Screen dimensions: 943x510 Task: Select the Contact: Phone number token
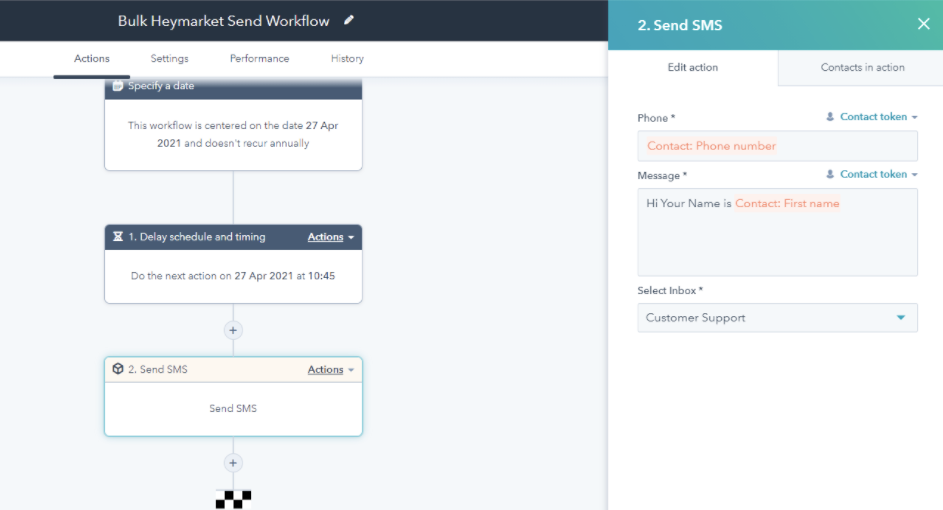(711, 146)
